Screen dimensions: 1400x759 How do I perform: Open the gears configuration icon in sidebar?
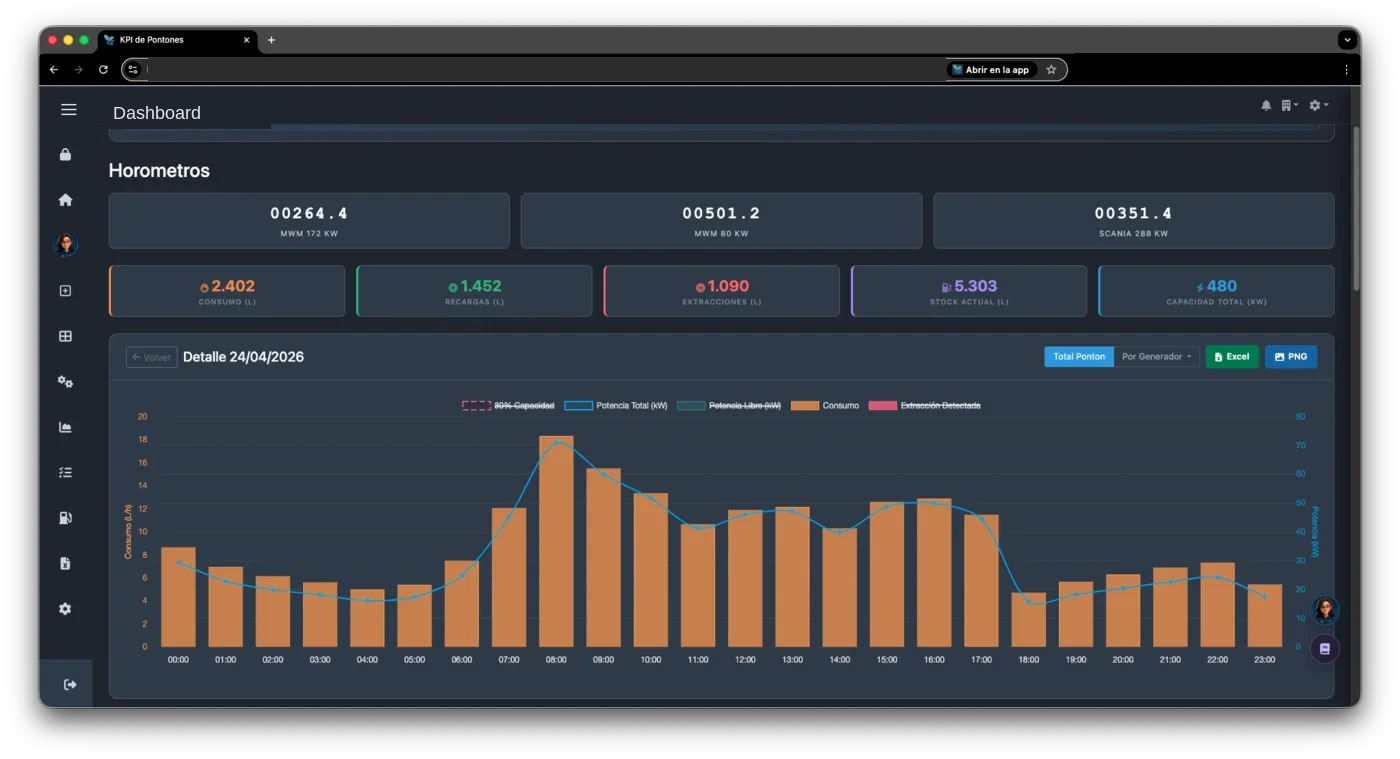coord(65,382)
